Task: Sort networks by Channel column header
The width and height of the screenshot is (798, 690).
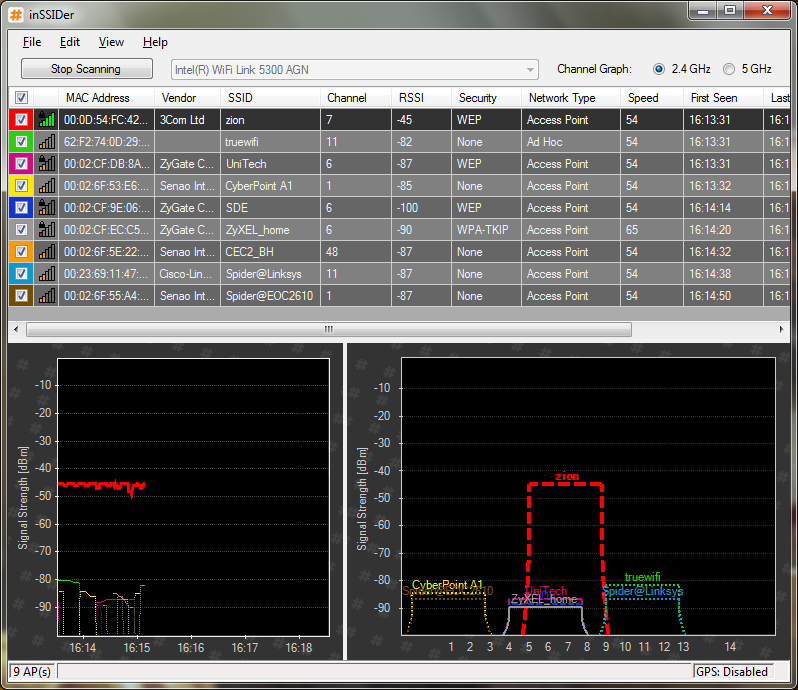Action: pyautogui.click(x=345, y=98)
